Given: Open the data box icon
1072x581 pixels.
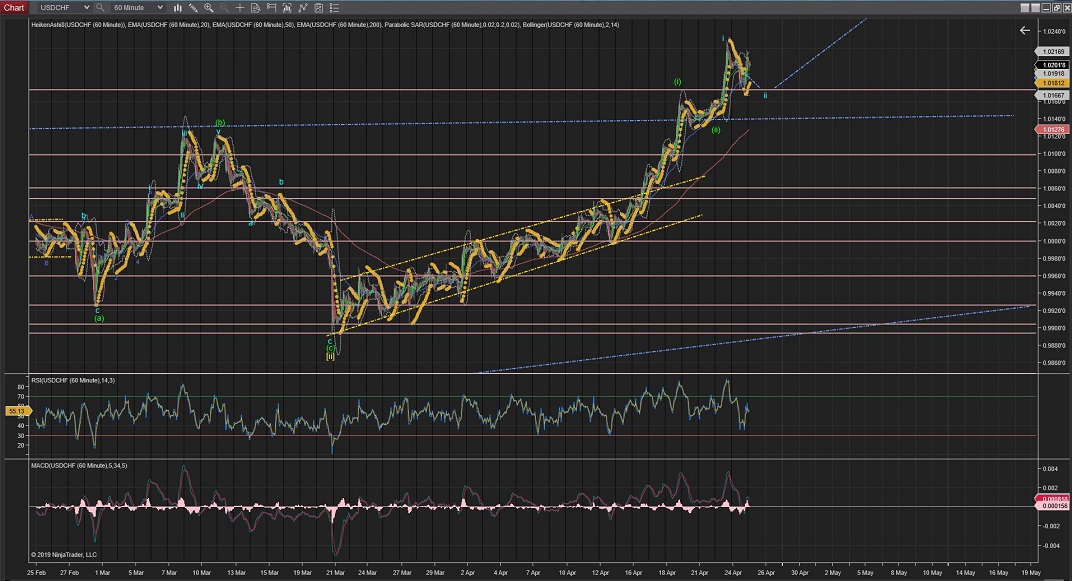Looking at the screenshot, I should pyautogui.click(x=255, y=8).
